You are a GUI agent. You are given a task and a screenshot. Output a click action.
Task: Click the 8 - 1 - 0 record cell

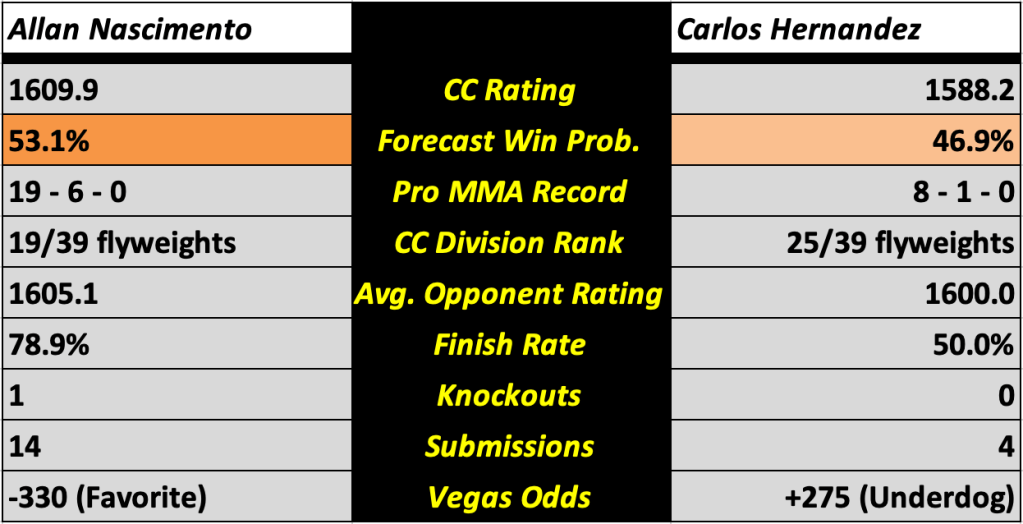[x=845, y=192]
